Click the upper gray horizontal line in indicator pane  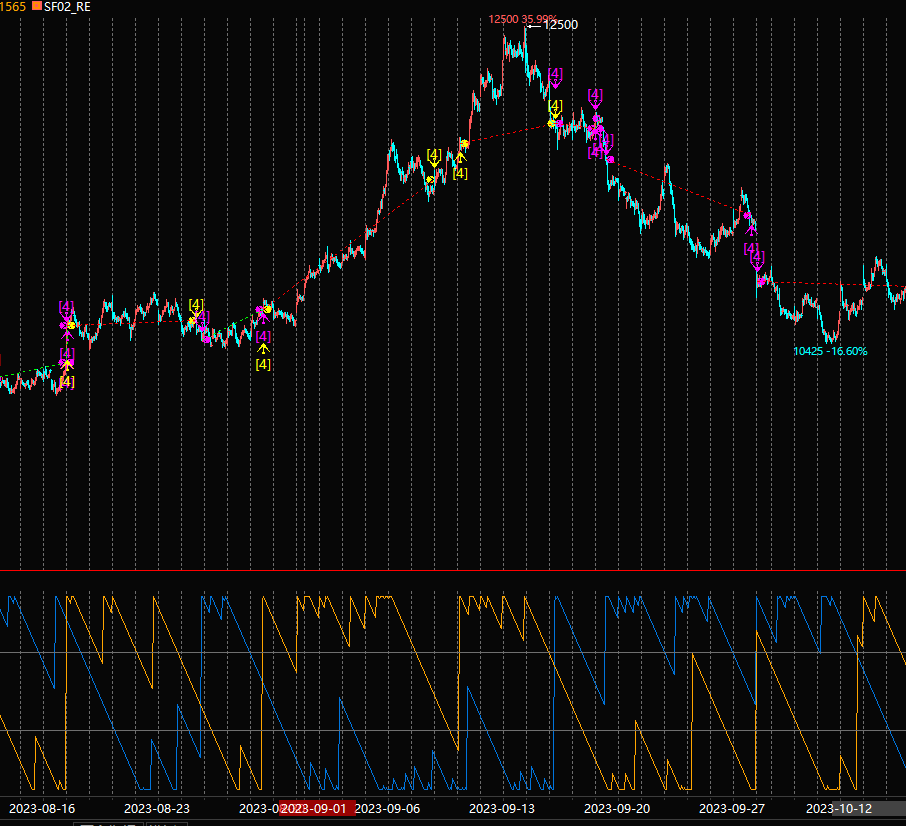click(453, 653)
